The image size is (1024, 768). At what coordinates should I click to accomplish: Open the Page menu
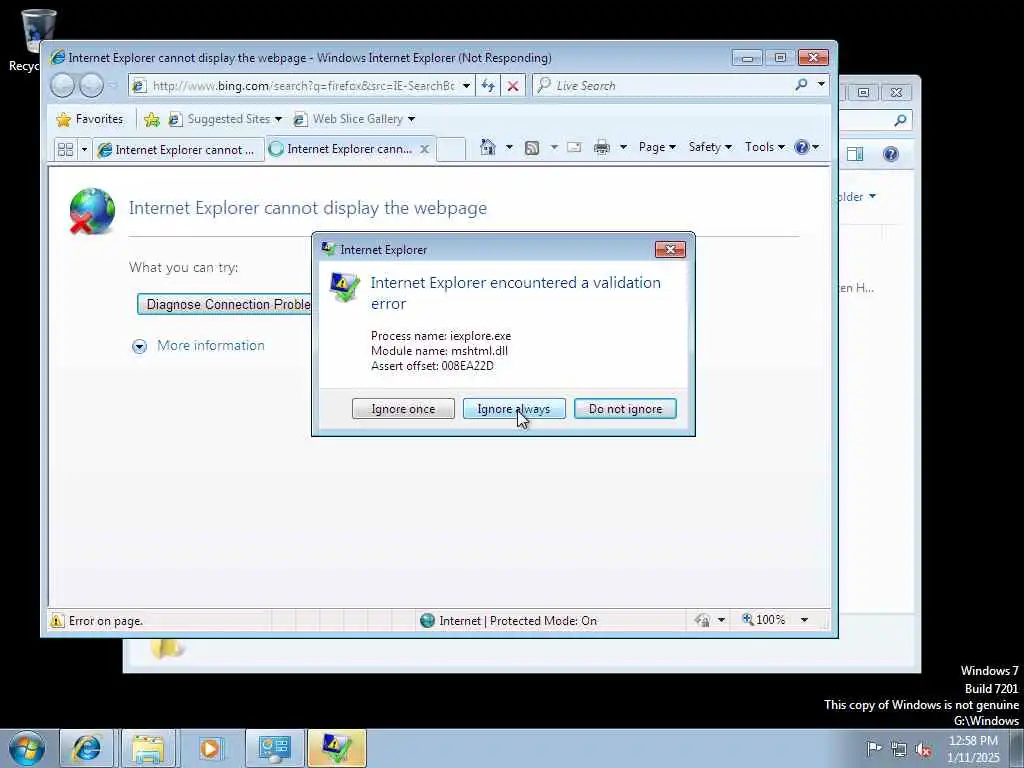(657, 147)
